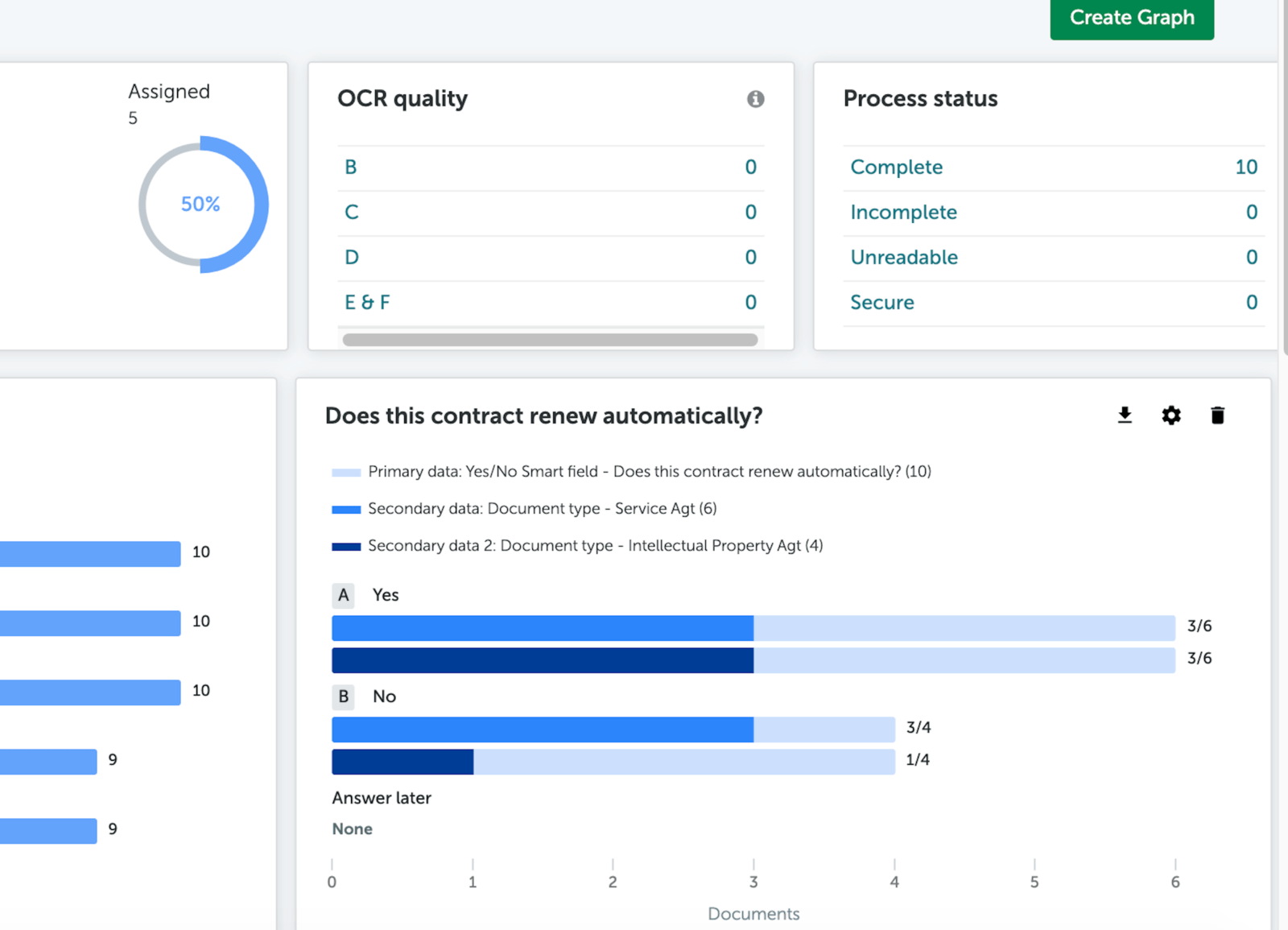Select the Secondary data Service Agt legend swatch
The image size is (1288, 930).
pyautogui.click(x=345, y=509)
